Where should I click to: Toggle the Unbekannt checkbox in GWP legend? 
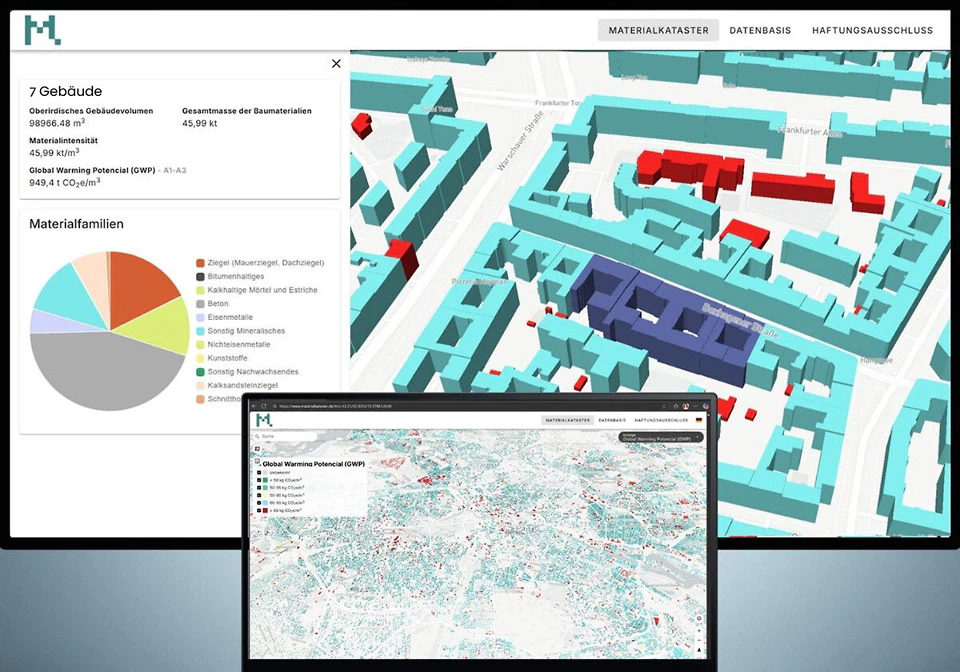pos(259,473)
